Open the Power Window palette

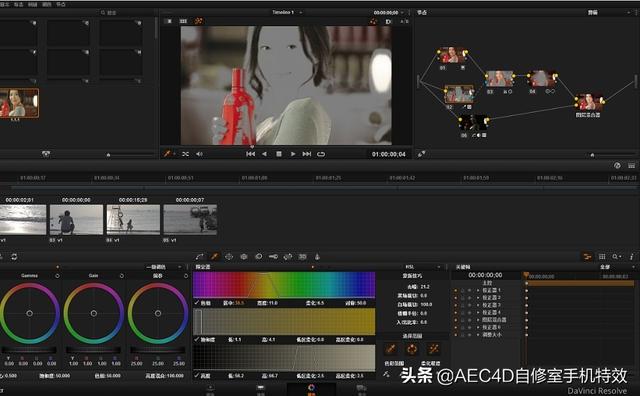pyautogui.click(x=229, y=256)
